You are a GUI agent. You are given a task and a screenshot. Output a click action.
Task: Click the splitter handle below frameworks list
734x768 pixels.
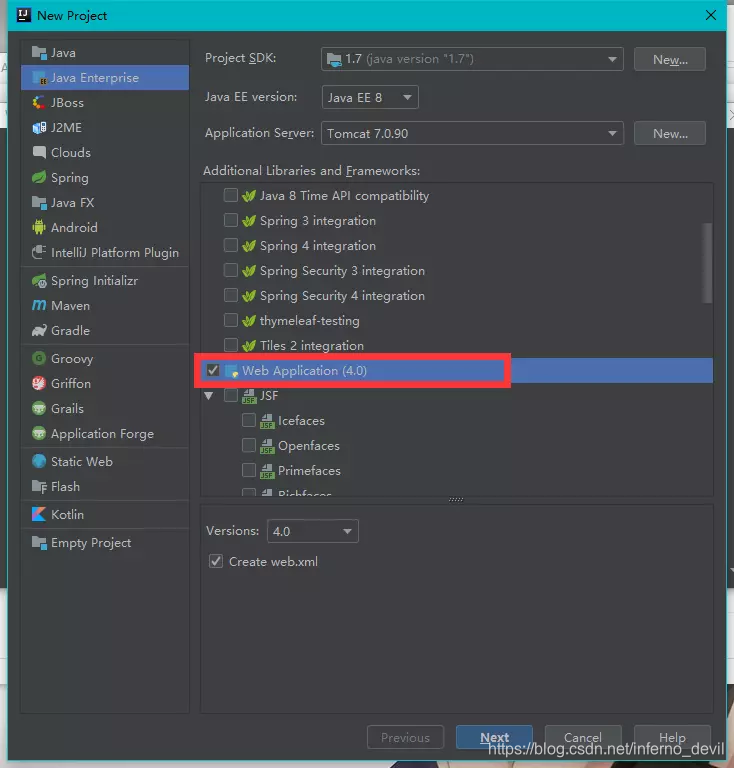pos(456,500)
